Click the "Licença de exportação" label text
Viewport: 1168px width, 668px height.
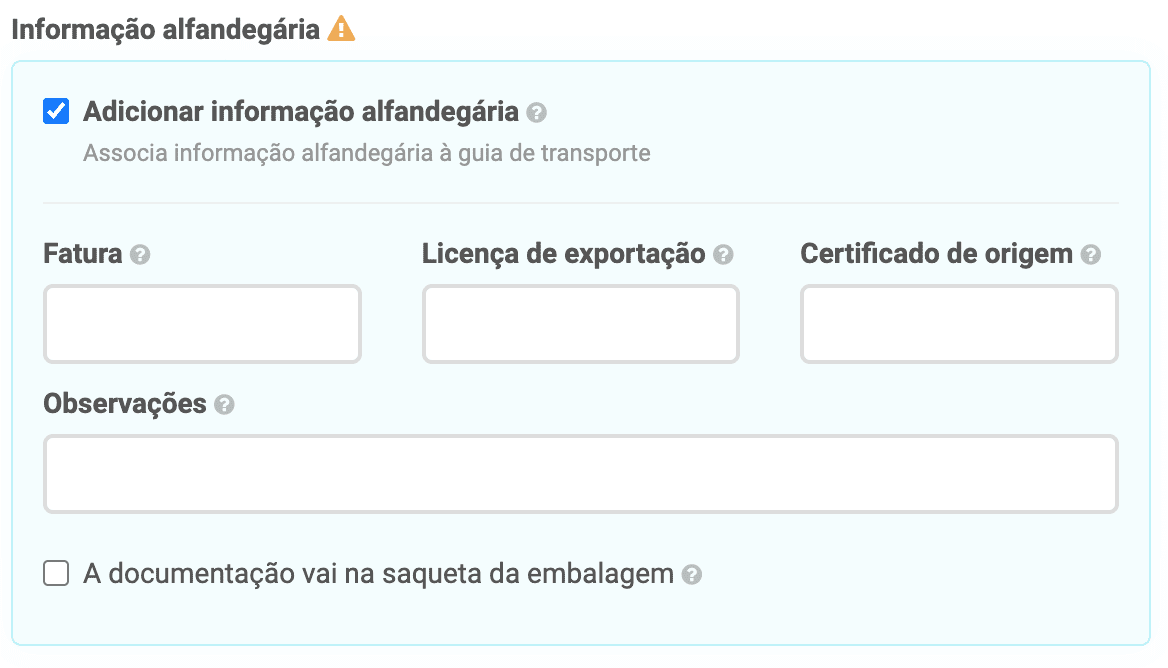pyautogui.click(x=564, y=254)
